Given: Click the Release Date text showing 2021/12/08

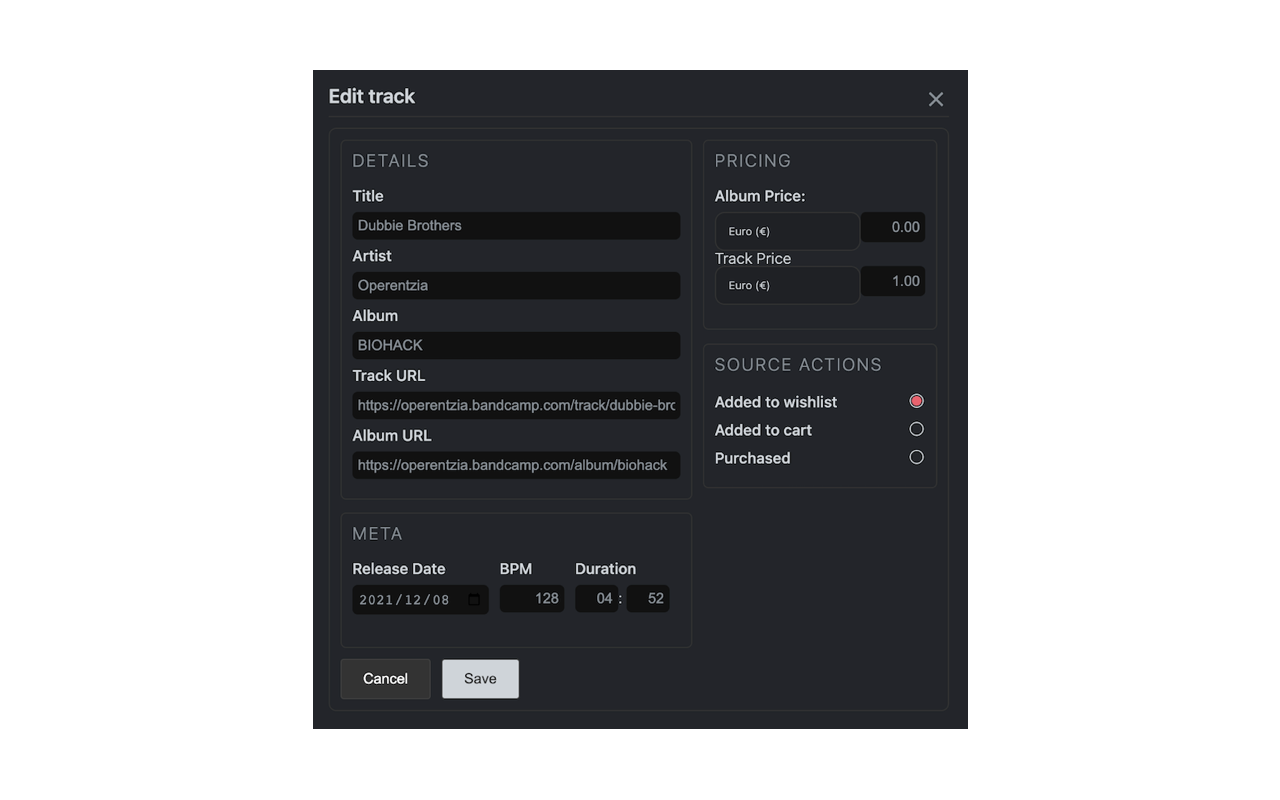Looking at the screenshot, I should pyautogui.click(x=405, y=599).
